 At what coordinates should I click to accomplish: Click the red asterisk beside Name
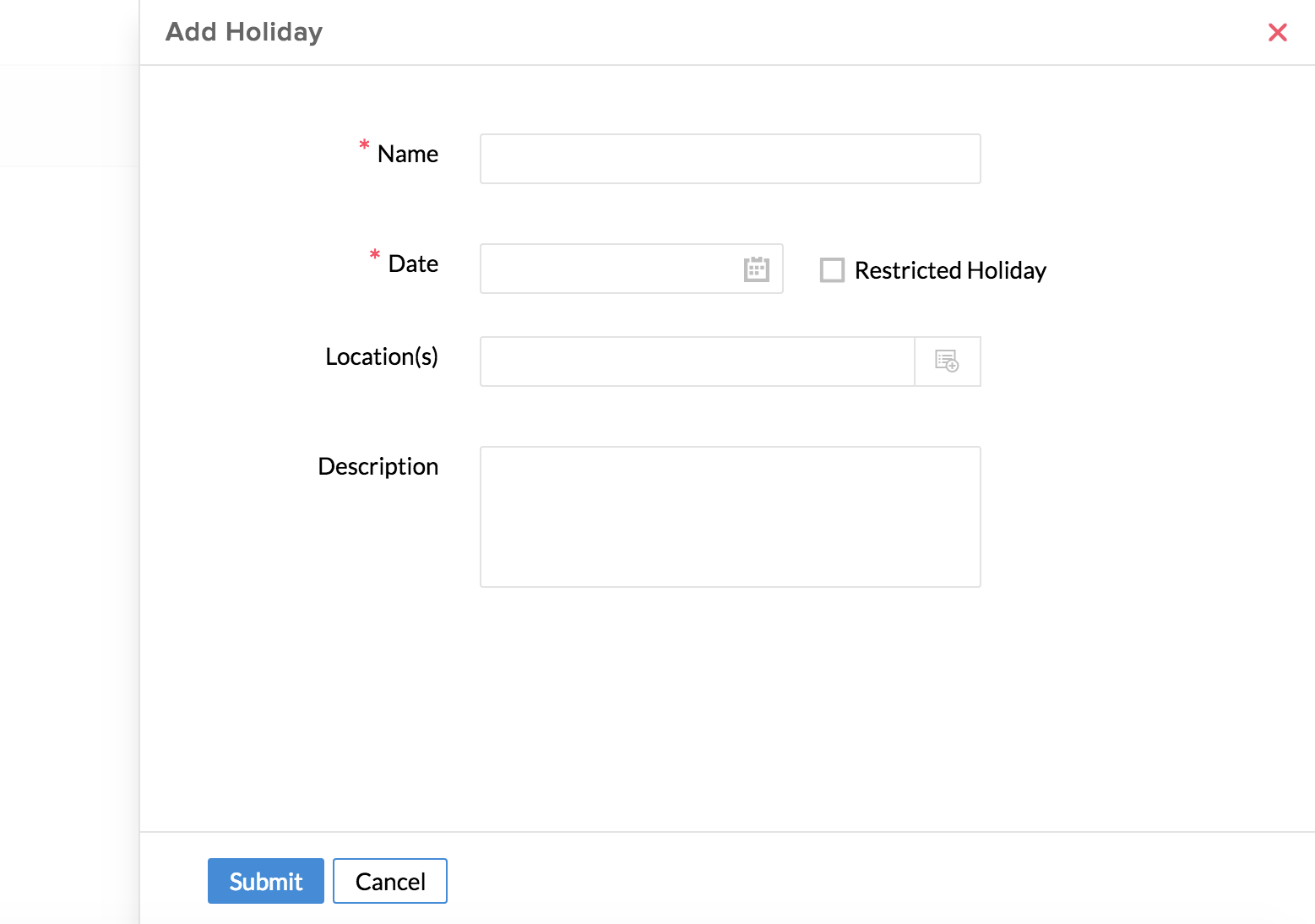pyautogui.click(x=364, y=145)
